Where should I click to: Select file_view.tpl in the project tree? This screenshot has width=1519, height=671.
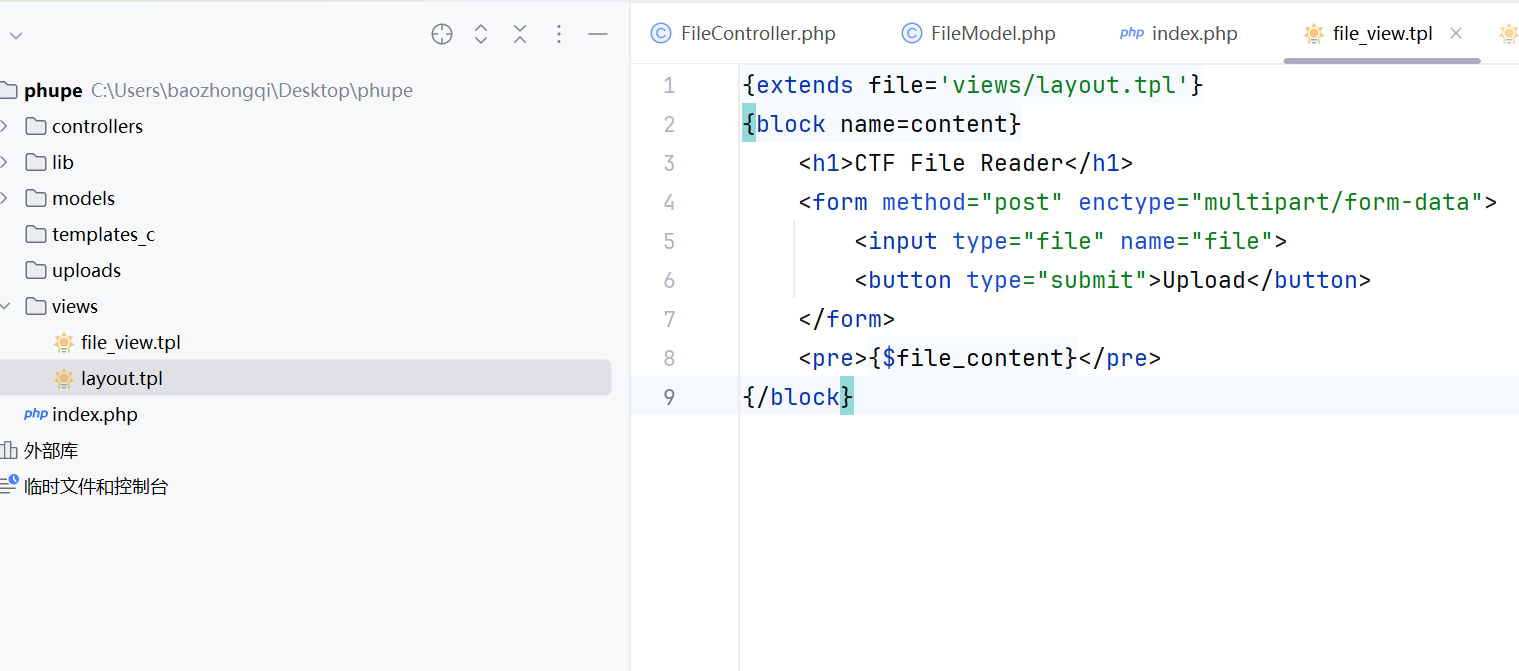(130, 342)
